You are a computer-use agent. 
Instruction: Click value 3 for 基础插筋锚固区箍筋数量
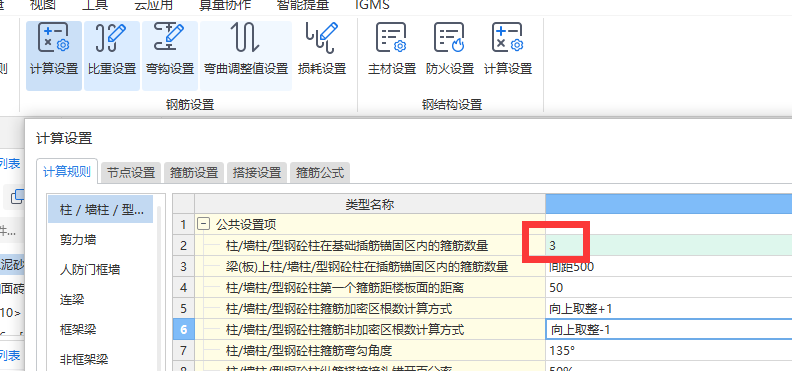(668, 245)
